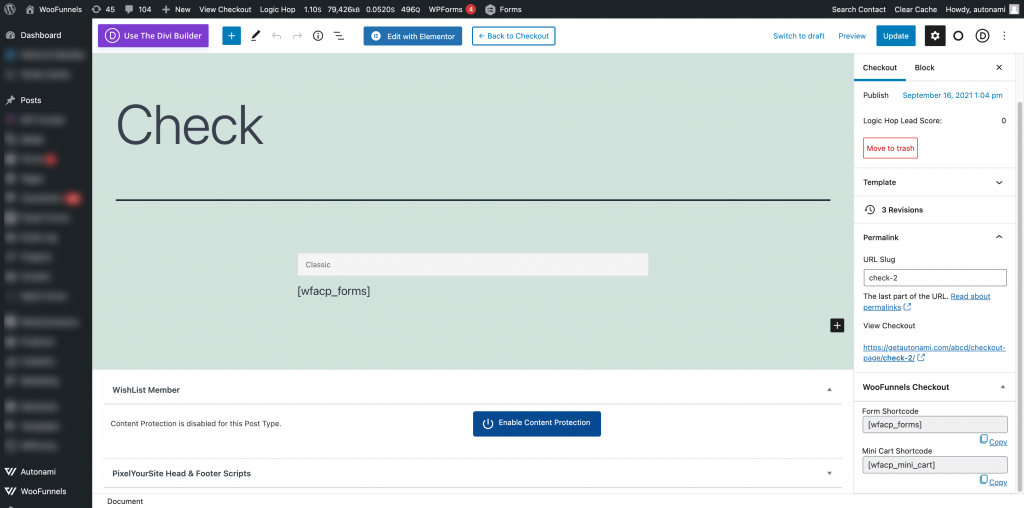The image size is (1024, 508).
Task: Open the 3 Revisions history
Action: [x=935, y=210]
